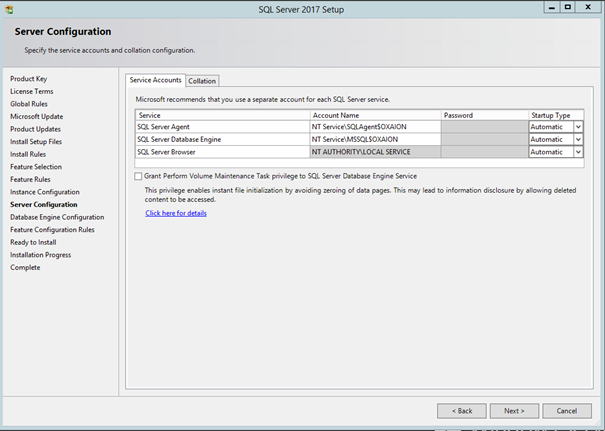The image size is (605, 431).
Task: Click Install Setup Files step in sidebar
Action: (36, 142)
